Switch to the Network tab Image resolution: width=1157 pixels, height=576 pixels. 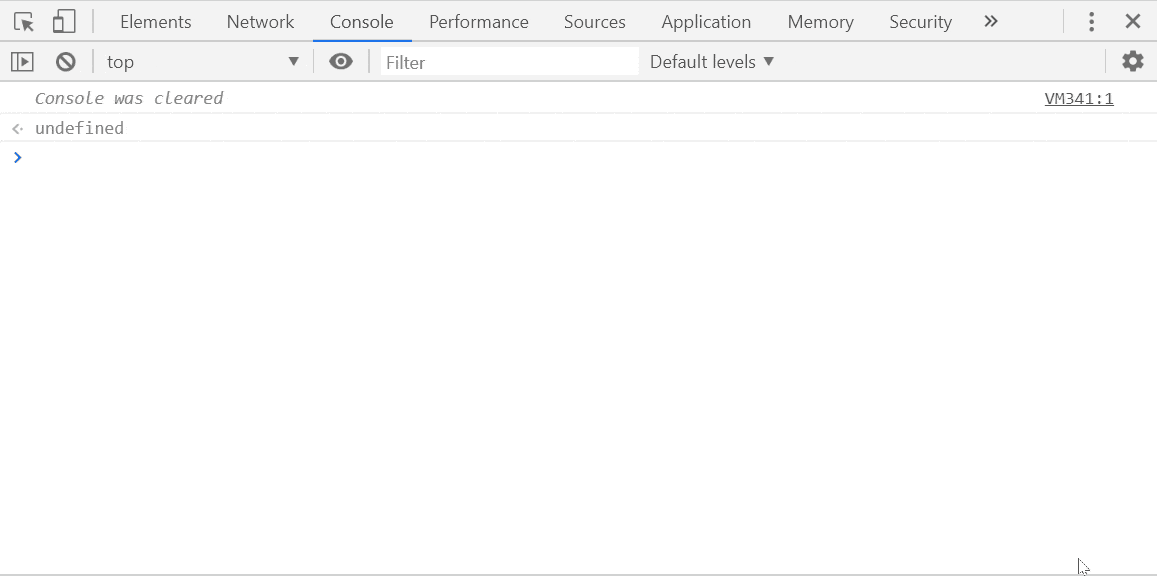point(260,22)
